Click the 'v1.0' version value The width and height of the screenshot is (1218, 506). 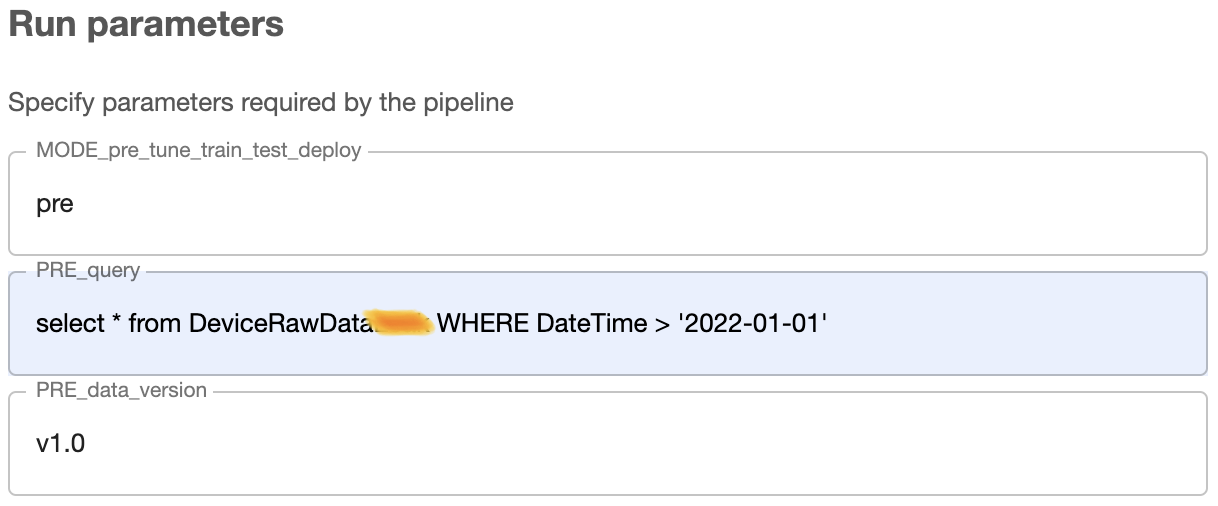point(60,443)
